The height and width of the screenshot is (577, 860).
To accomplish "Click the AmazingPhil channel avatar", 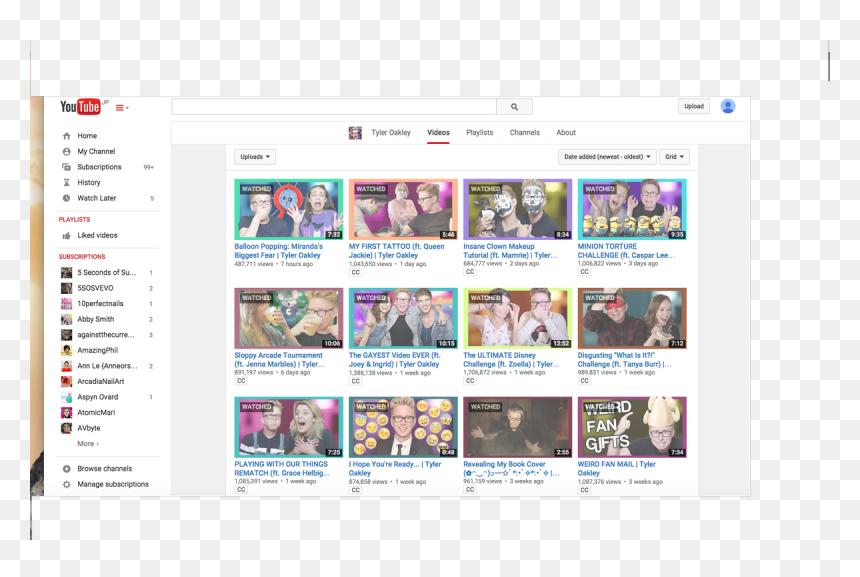I will point(66,350).
